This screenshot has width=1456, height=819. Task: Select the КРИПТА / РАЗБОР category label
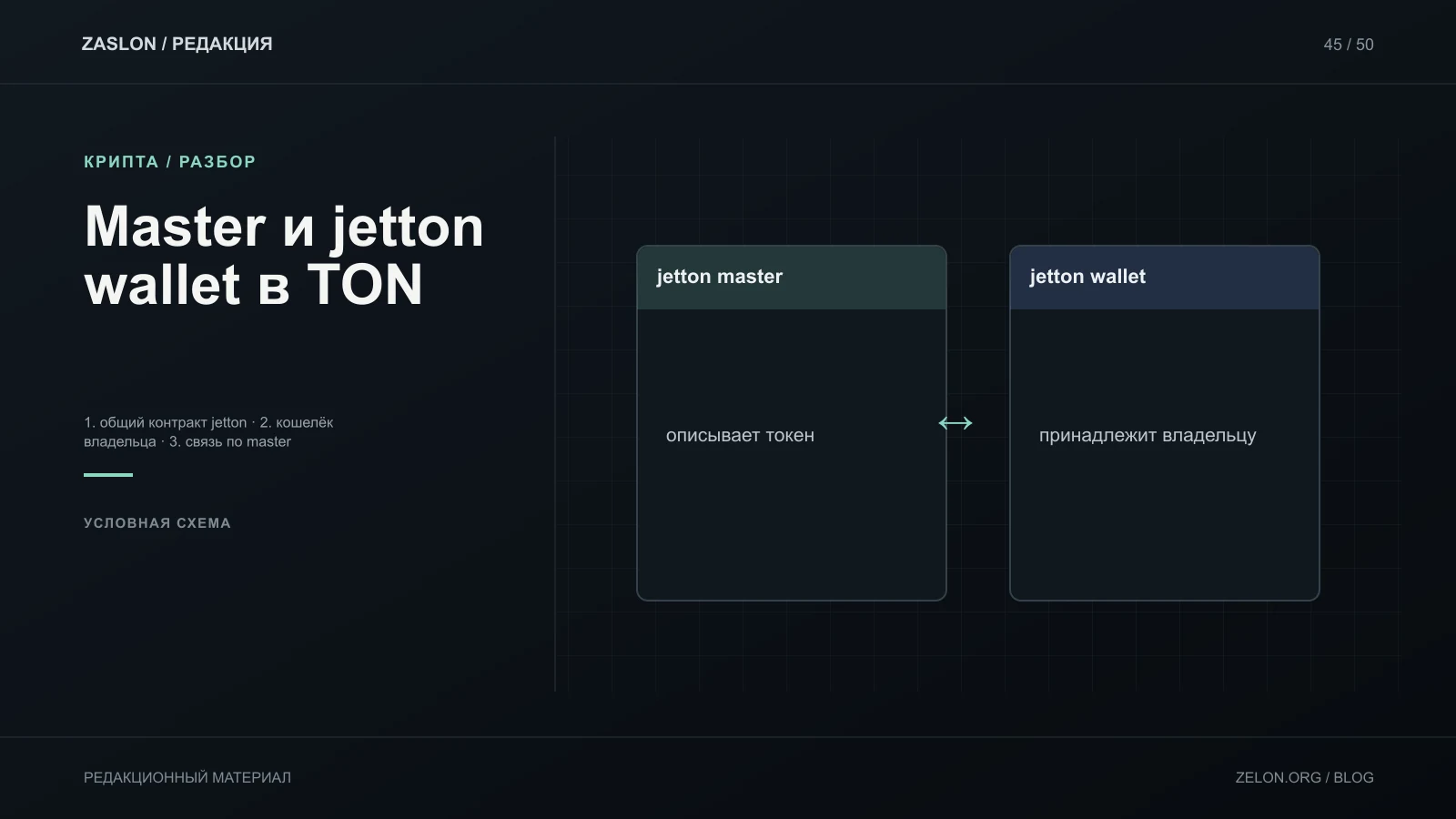[x=170, y=162]
